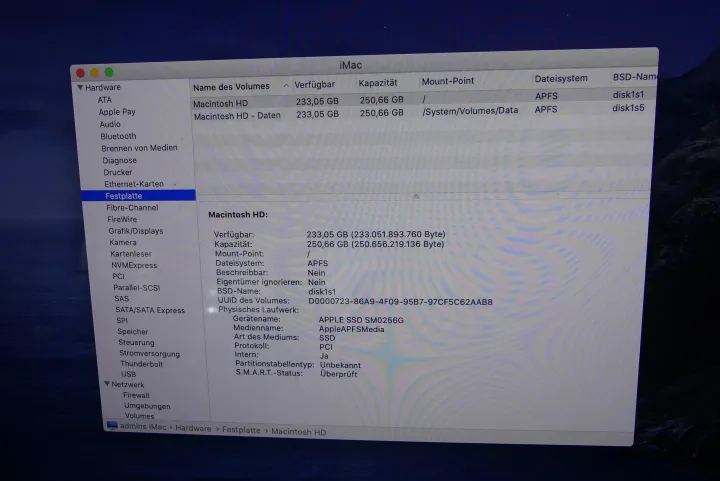Click the admins iMac computer icon in path bar
The image size is (720, 481).
[x=112, y=425]
